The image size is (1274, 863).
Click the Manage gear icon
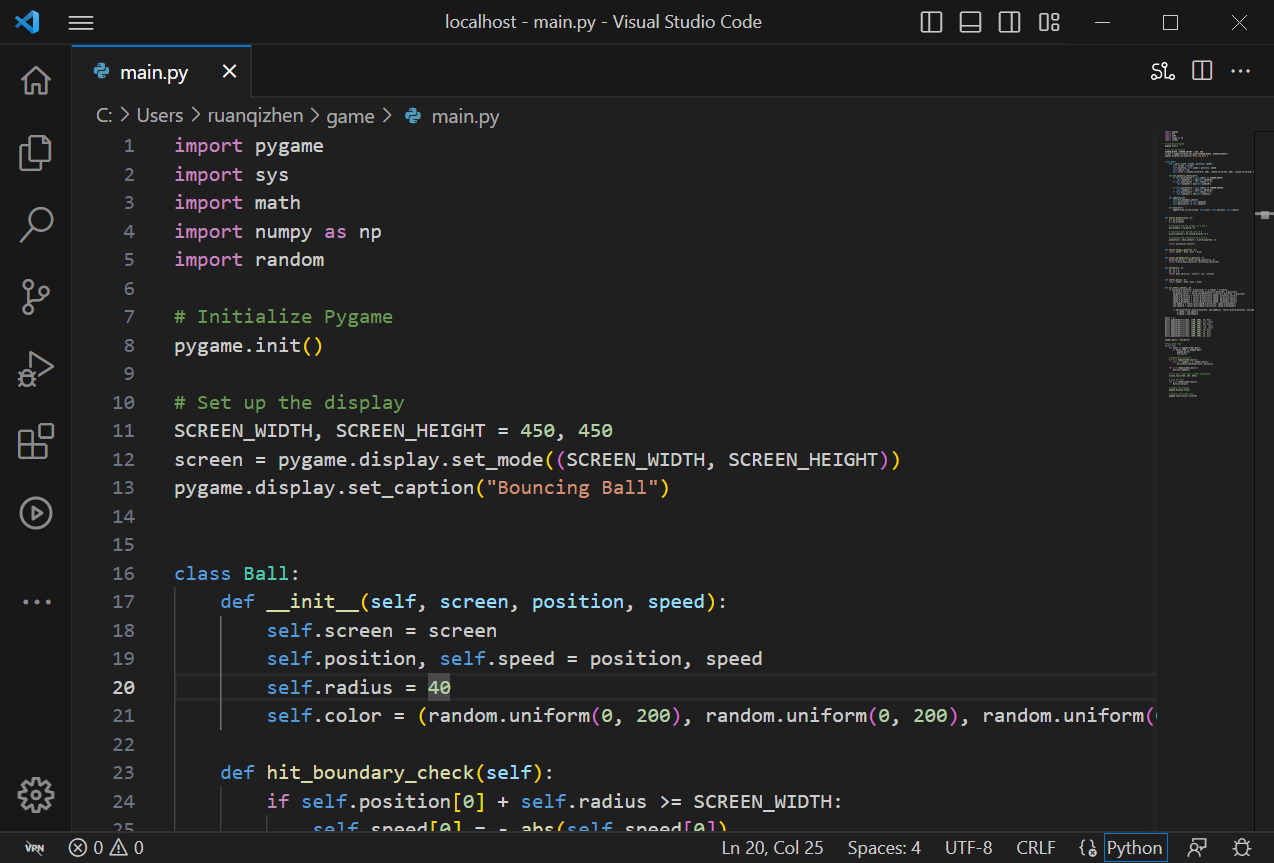point(35,795)
